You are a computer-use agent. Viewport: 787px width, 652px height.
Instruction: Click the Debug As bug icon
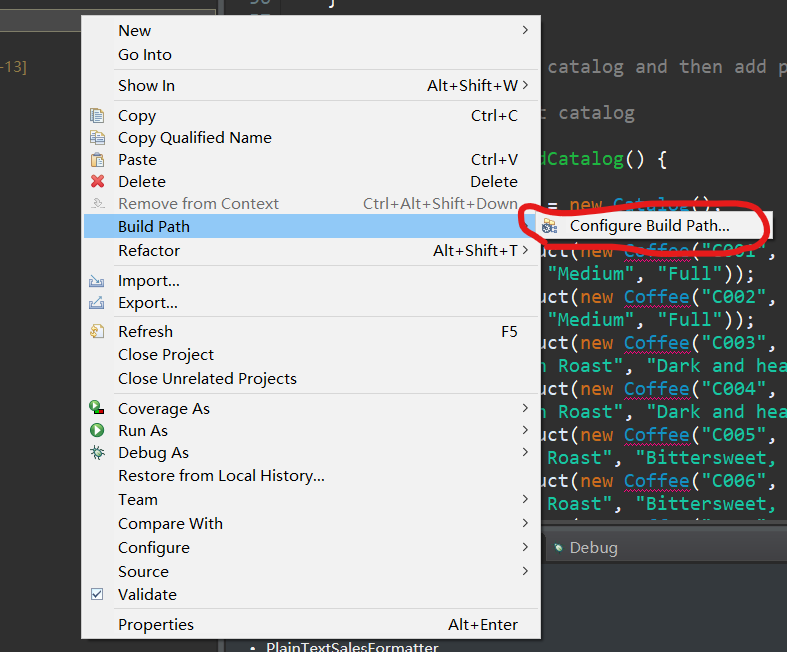(x=97, y=452)
